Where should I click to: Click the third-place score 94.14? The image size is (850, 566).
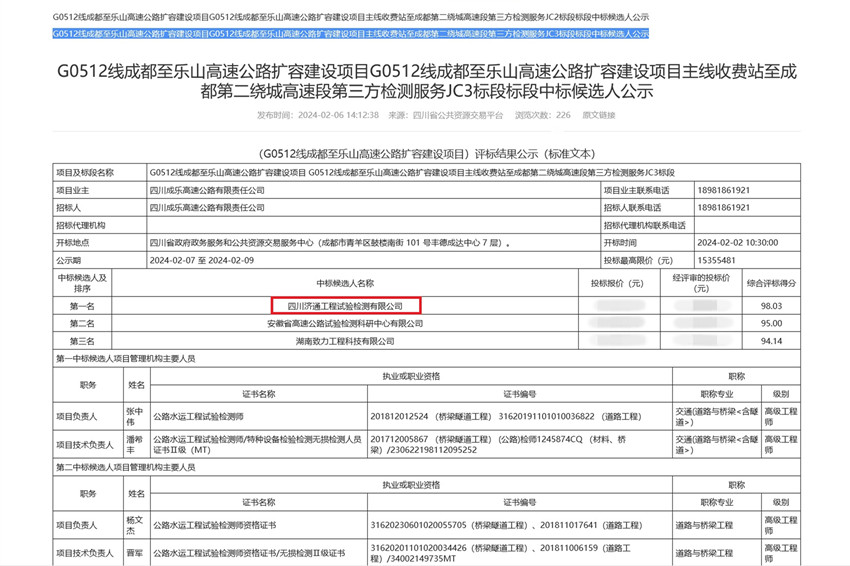pyautogui.click(x=770, y=341)
